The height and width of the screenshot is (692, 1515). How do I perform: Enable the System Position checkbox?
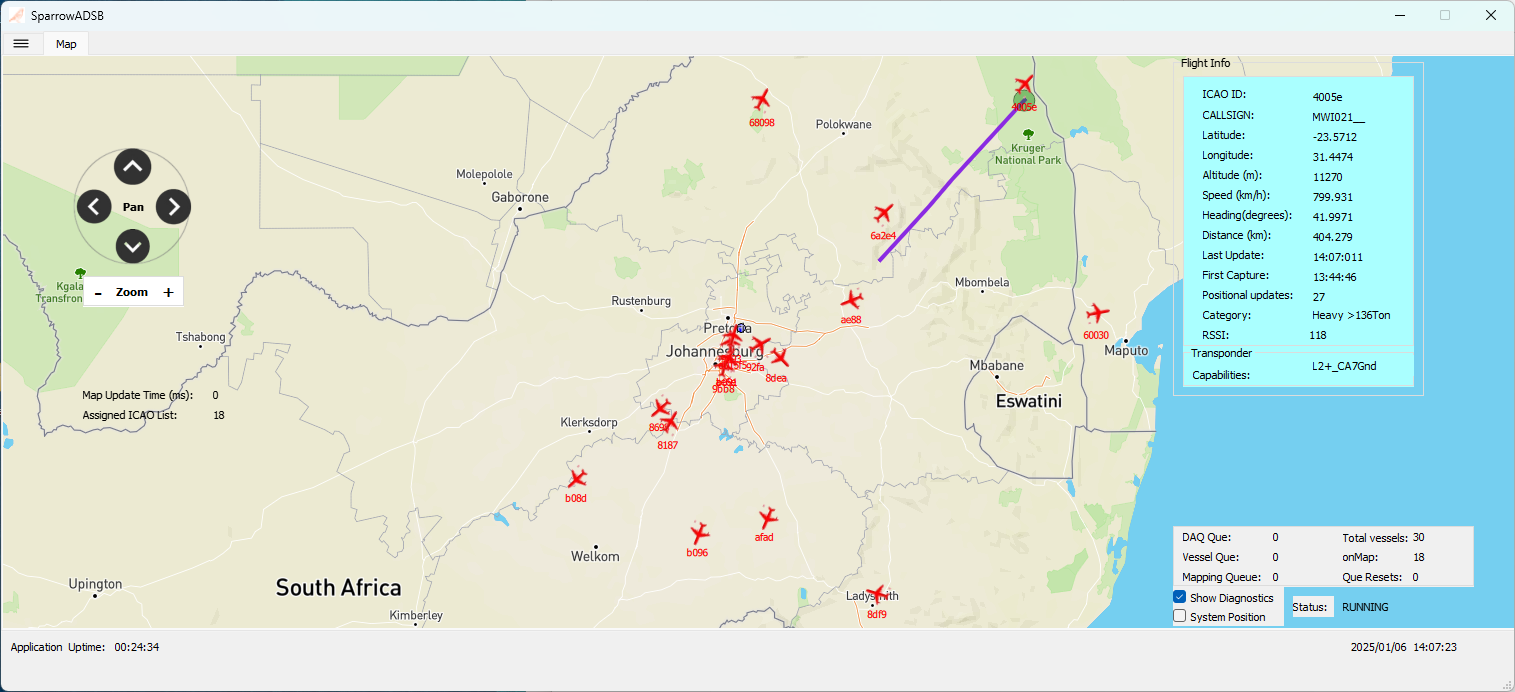(x=1180, y=616)
